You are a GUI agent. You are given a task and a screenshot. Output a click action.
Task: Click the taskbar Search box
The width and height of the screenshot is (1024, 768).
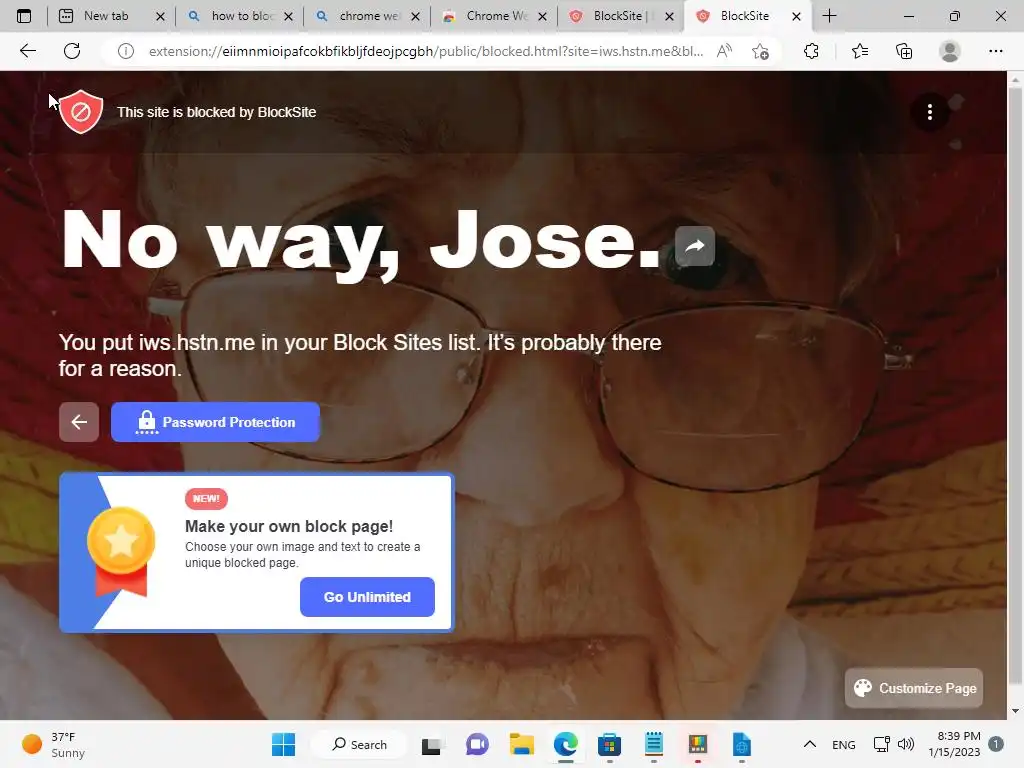pos(359,744)
